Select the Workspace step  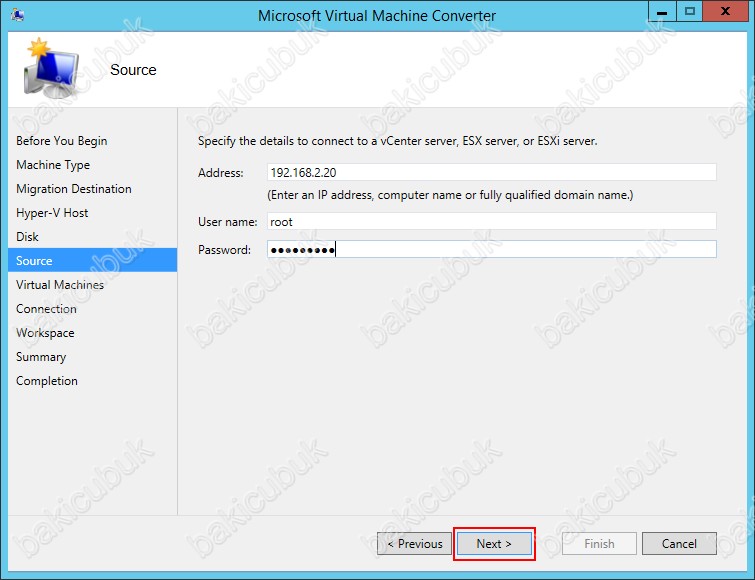(45, 333)
